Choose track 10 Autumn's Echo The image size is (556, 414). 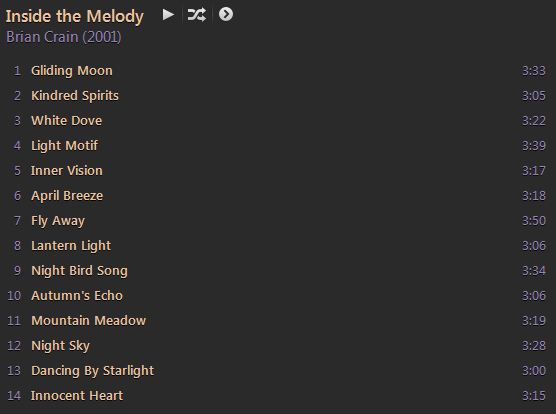(278, 296)
